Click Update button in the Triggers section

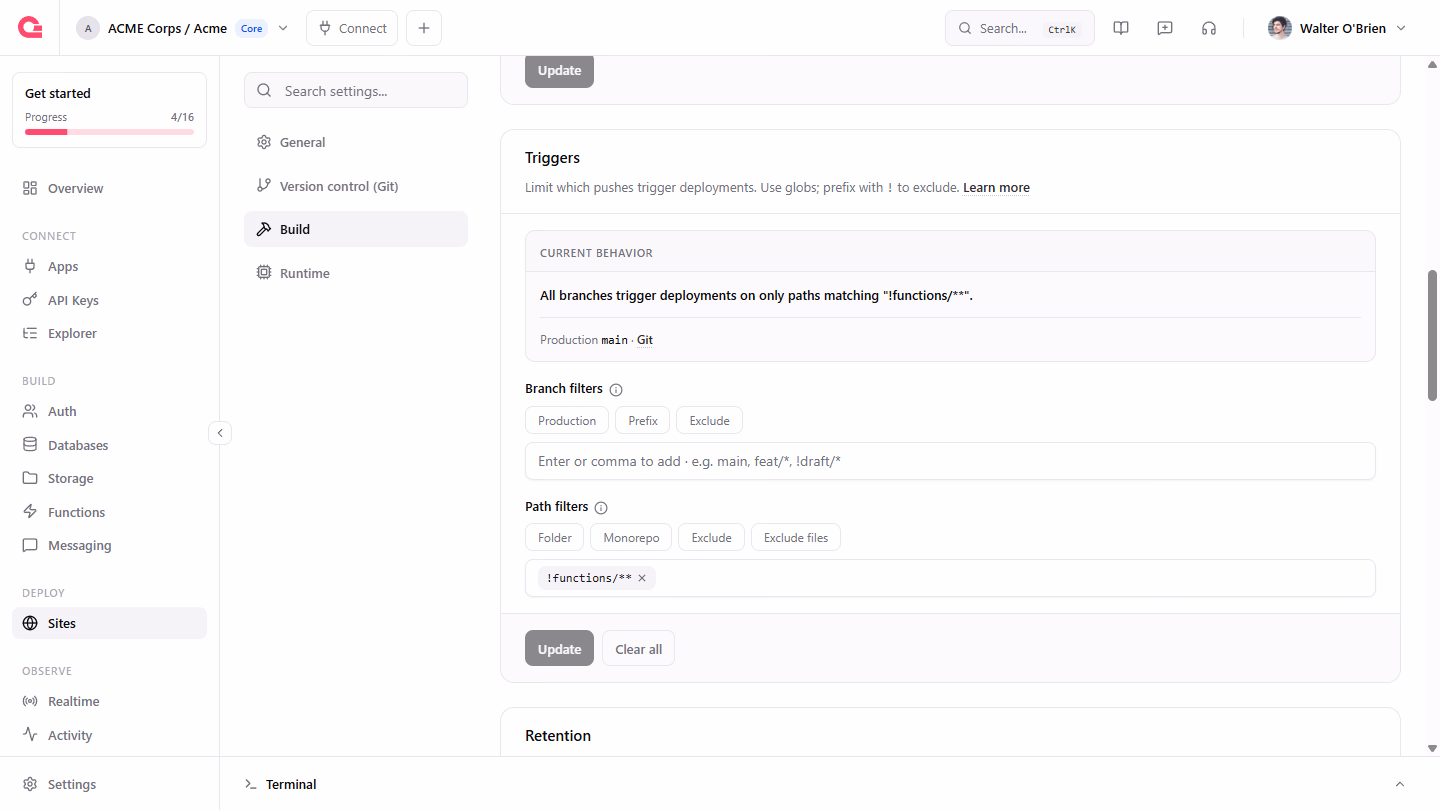(x=559, y=649)
